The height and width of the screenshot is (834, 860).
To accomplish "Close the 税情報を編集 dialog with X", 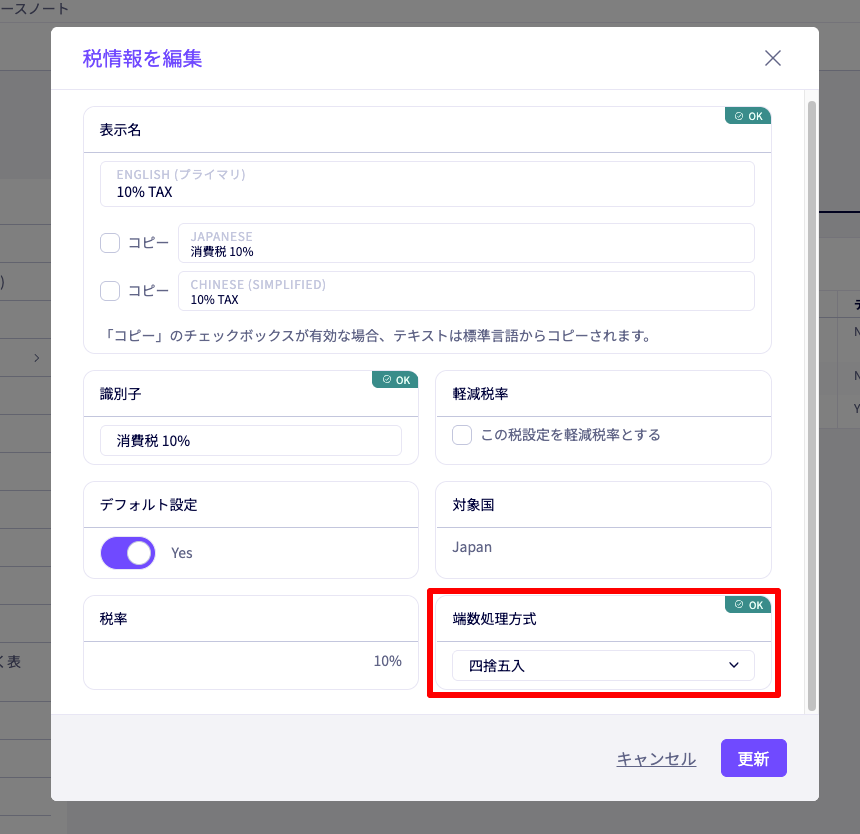I will coord(772,58).
